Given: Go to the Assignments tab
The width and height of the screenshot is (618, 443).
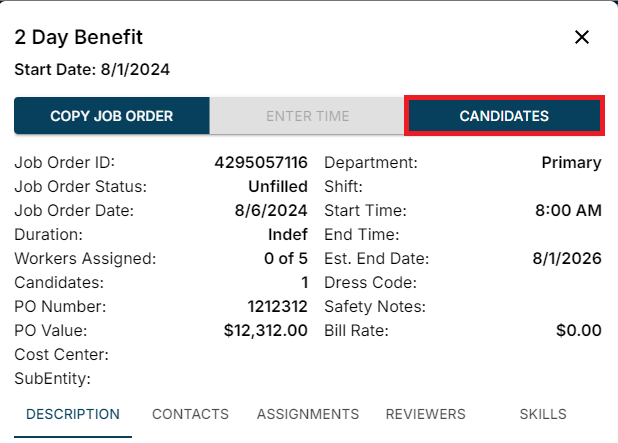Looking at the screenshot, I should coord(308,414).
